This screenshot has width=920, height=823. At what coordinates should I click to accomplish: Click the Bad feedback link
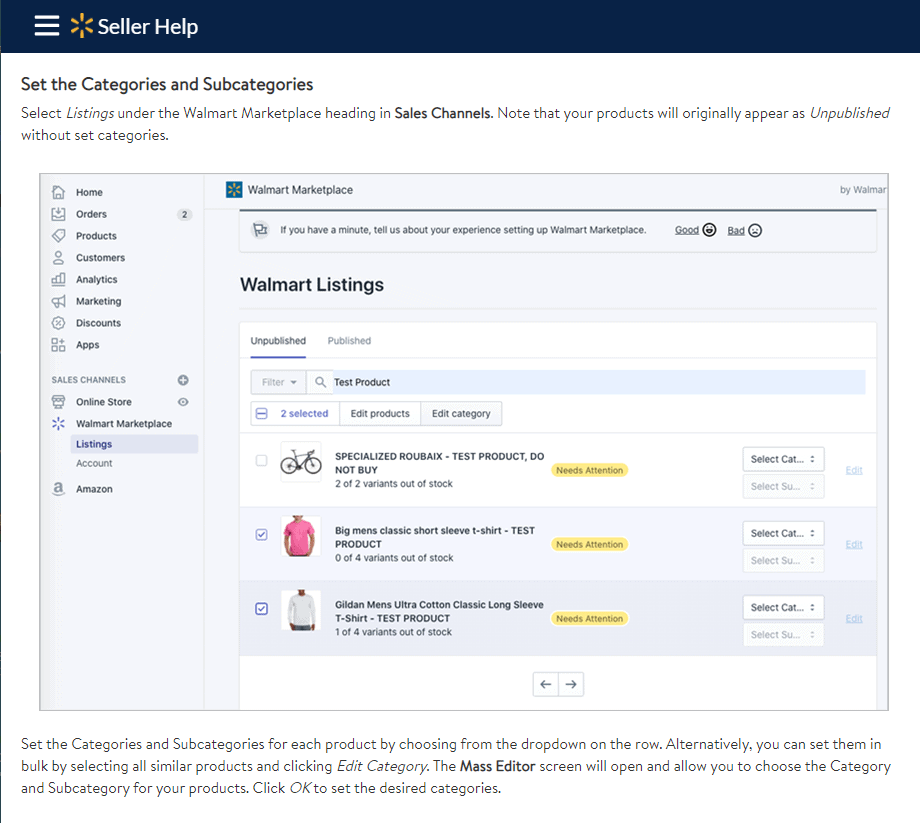tap(736, 231)
